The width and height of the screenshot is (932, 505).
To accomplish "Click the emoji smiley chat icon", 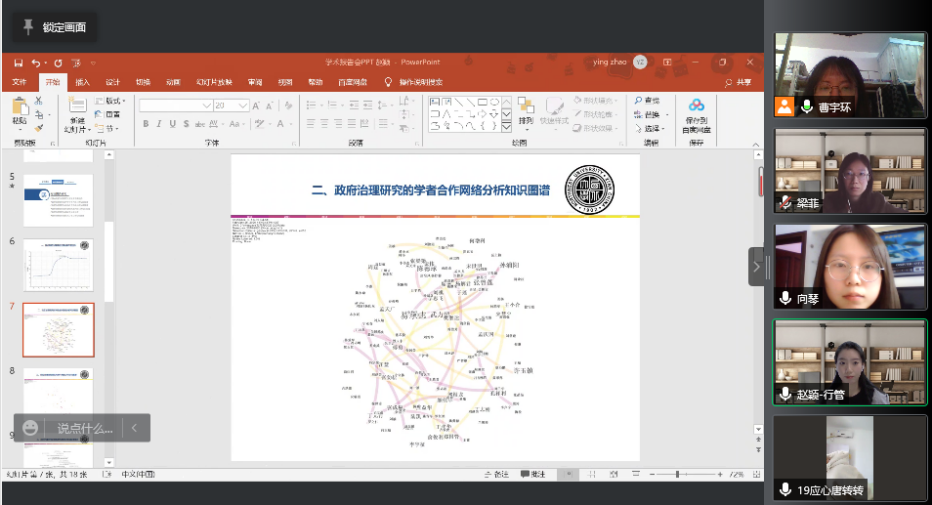I will click(x=31, y=428).
